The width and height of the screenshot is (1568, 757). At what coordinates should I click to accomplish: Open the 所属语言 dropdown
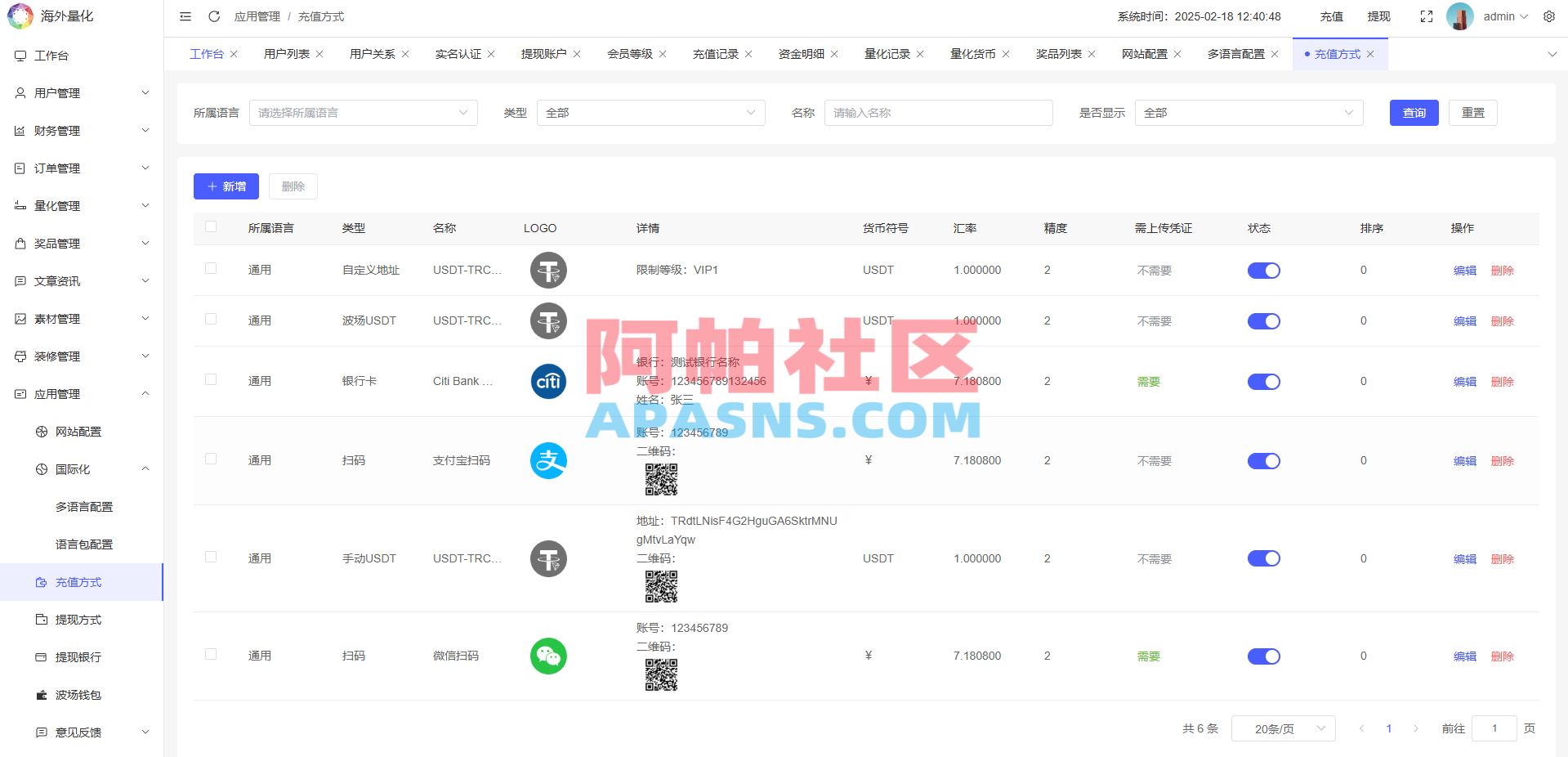(363, 112)
